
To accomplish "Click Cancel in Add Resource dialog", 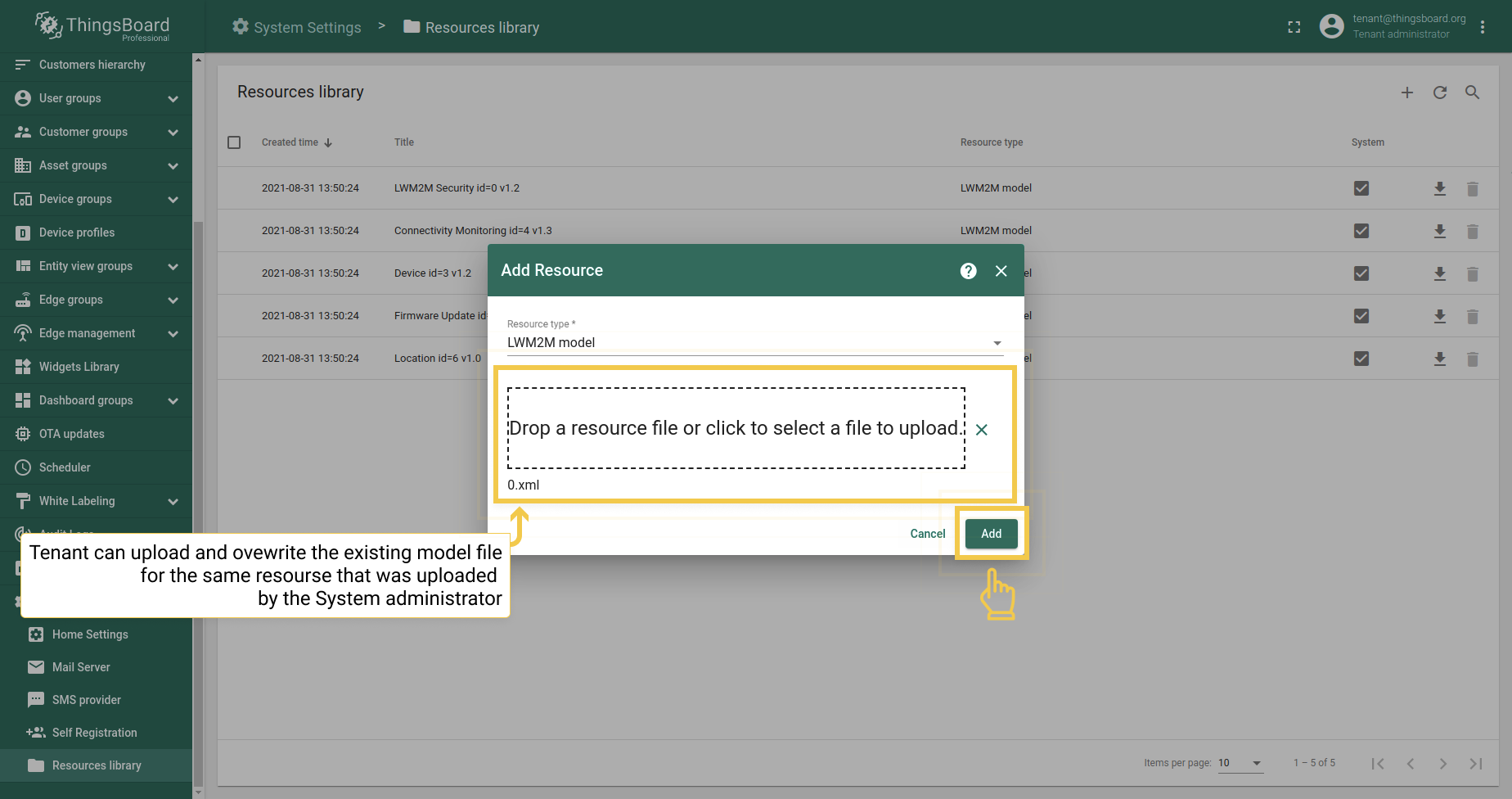I will (x=928, y=534).
